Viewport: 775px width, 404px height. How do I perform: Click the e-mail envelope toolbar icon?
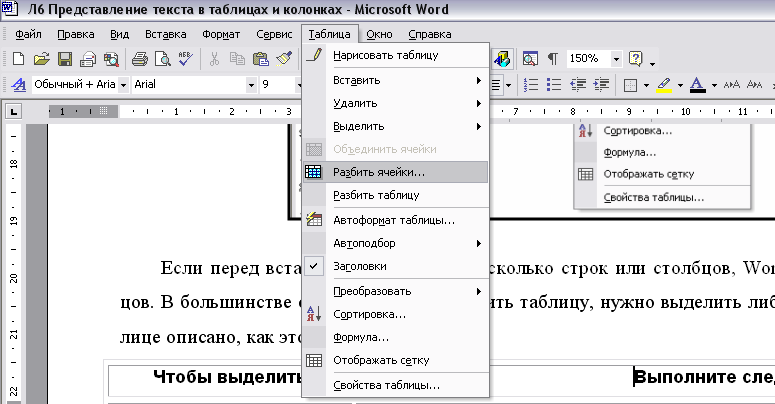pos(88,59)
